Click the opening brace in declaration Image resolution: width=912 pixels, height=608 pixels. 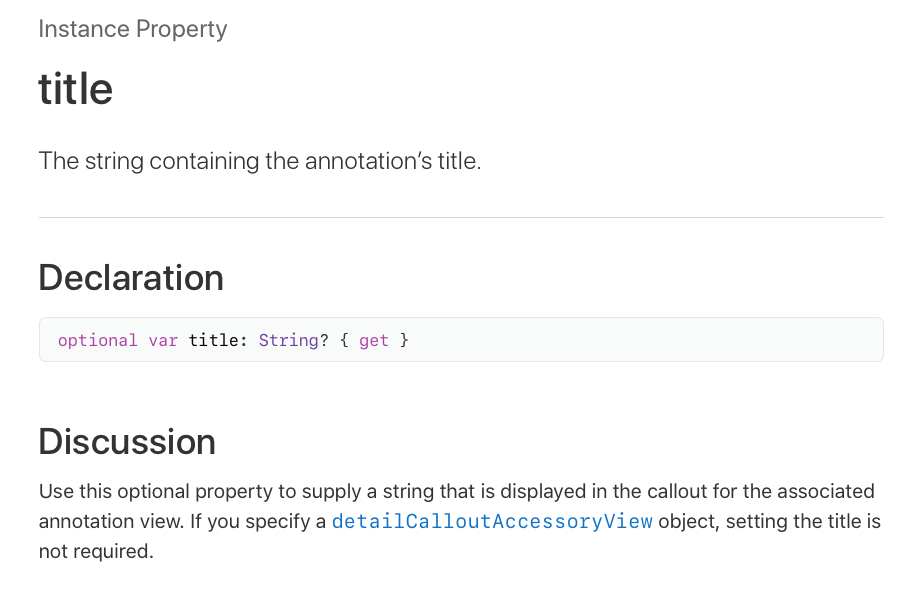point(344,340)
